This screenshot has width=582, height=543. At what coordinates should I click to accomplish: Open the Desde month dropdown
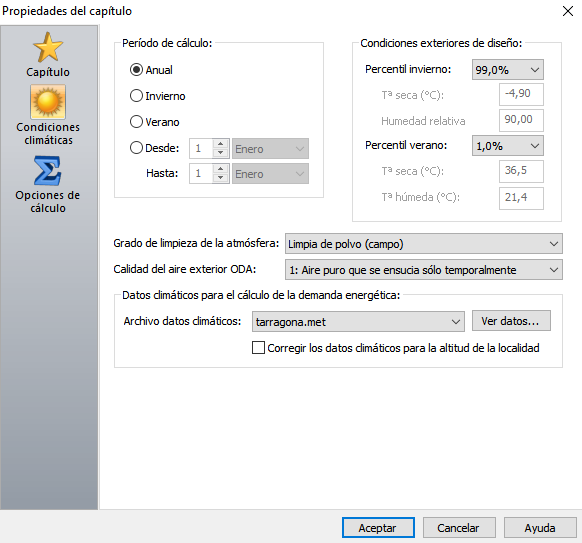(x=270, y=148)
